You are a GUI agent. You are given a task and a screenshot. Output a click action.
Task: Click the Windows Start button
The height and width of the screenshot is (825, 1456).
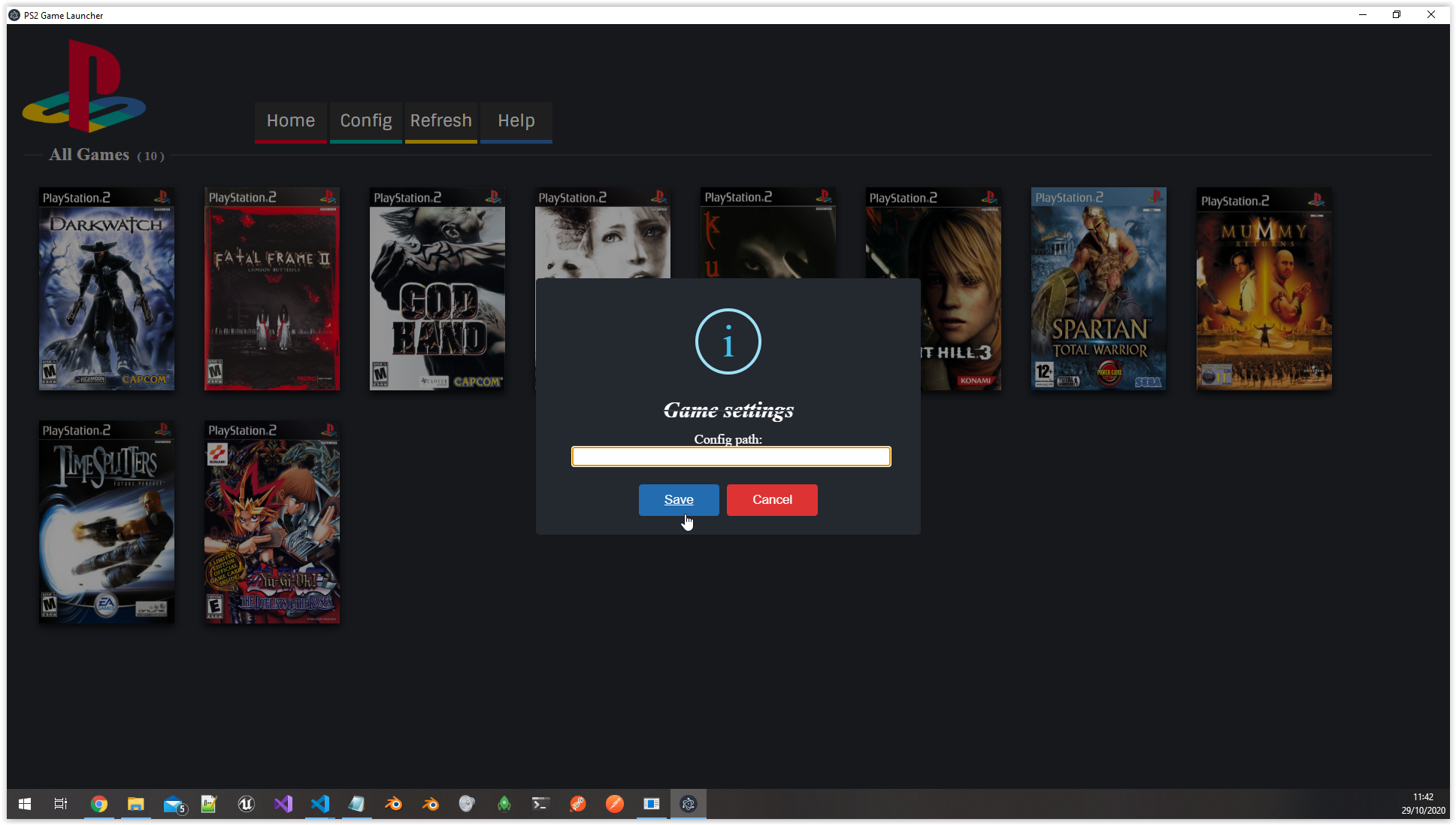tap(25, 804)
